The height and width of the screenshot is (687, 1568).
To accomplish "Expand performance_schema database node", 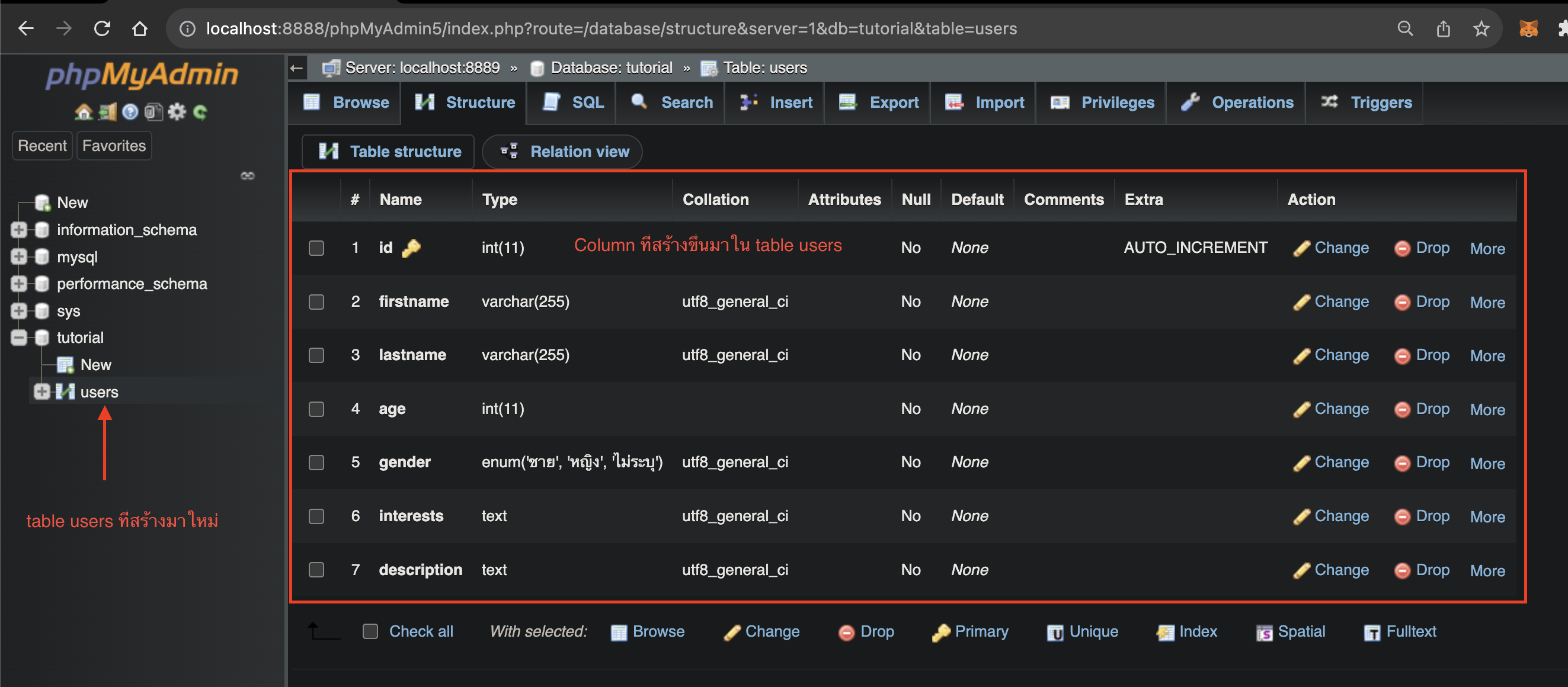I will click(x=19, y=284).
